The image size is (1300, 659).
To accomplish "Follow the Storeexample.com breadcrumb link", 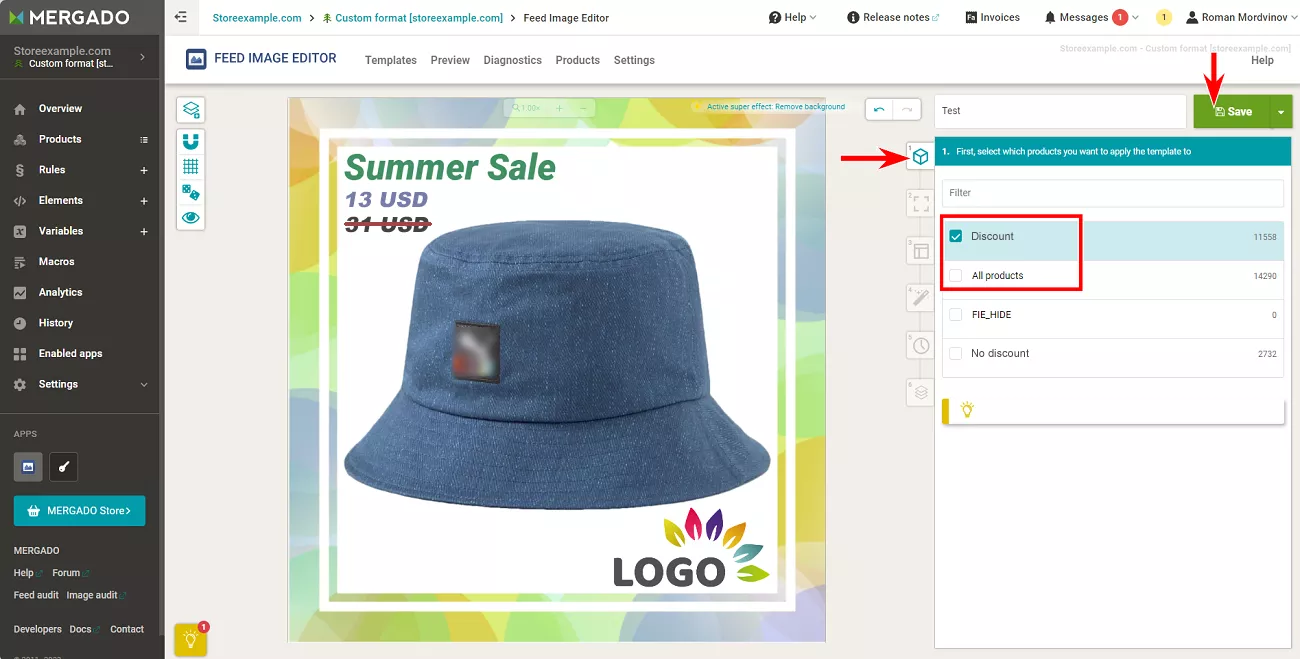I will [x=257, y=18].
